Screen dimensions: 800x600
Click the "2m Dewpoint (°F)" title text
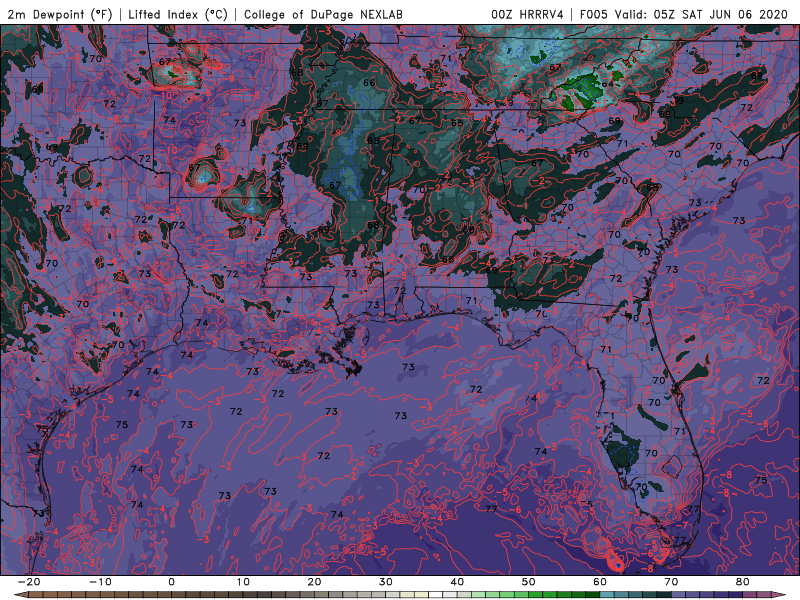pyautogui.click(x=60, y=14)
